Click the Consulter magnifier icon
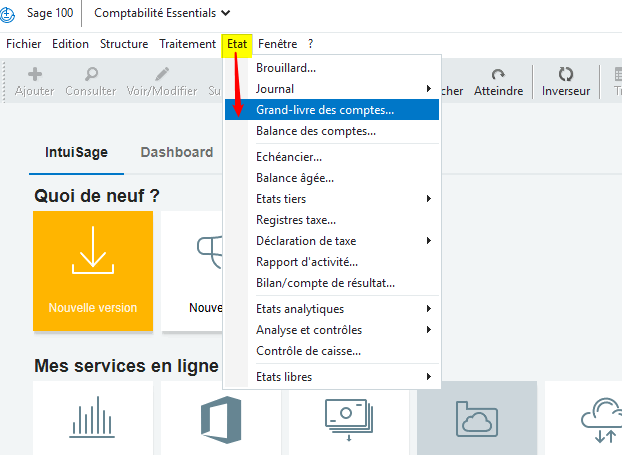 (91, 75)
